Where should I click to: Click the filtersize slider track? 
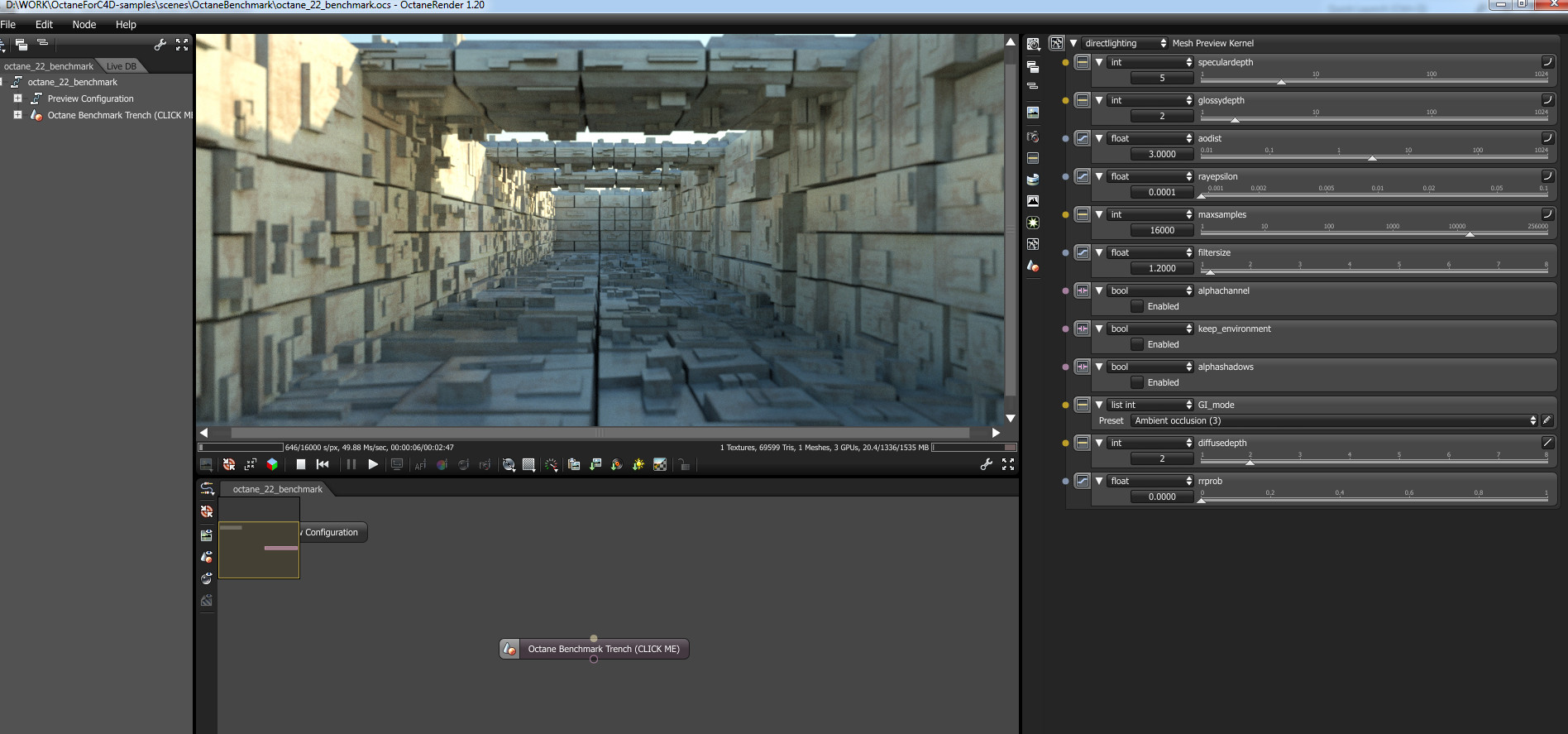point(1374,271)
